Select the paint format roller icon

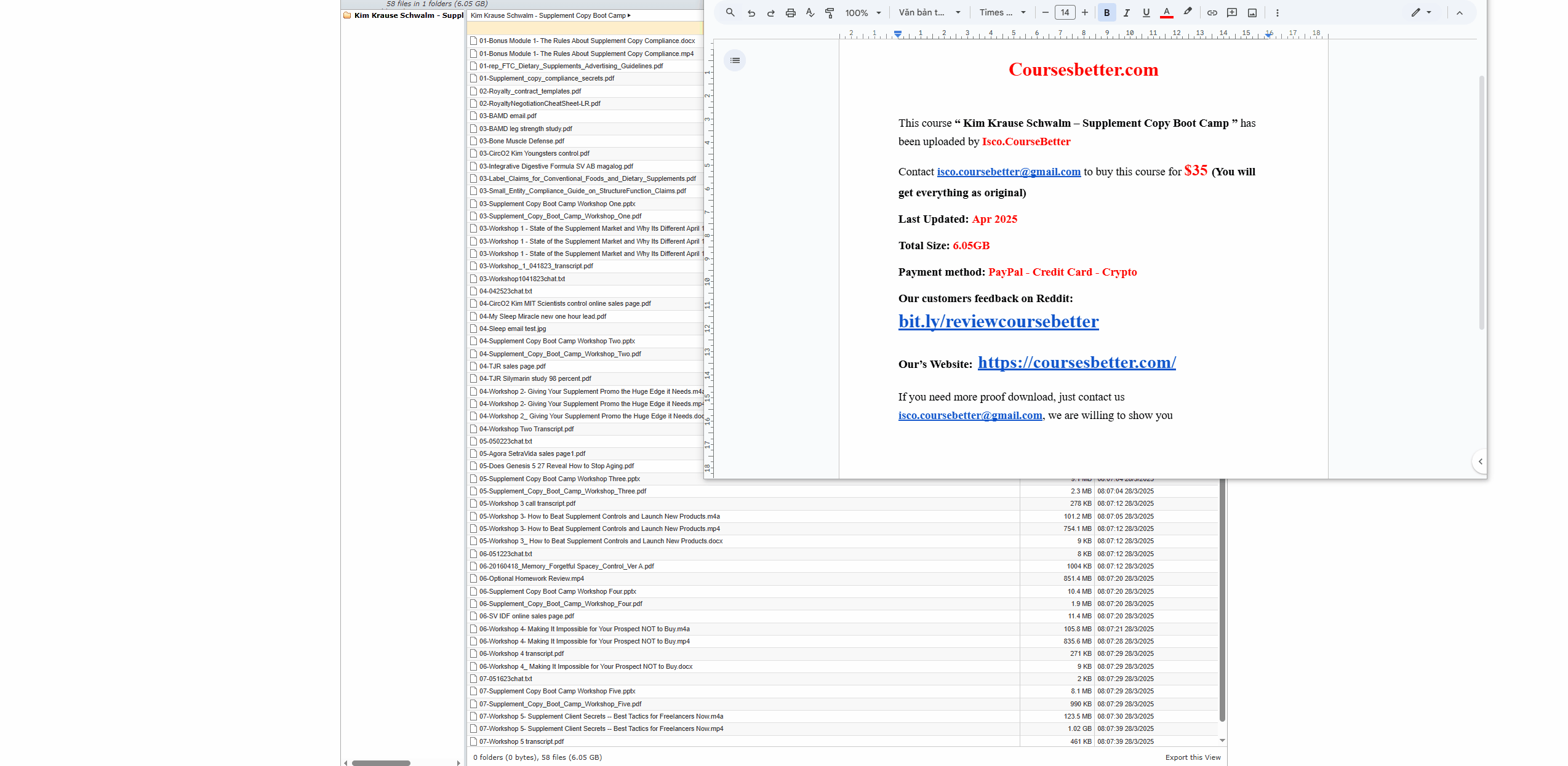coord(830,12)
